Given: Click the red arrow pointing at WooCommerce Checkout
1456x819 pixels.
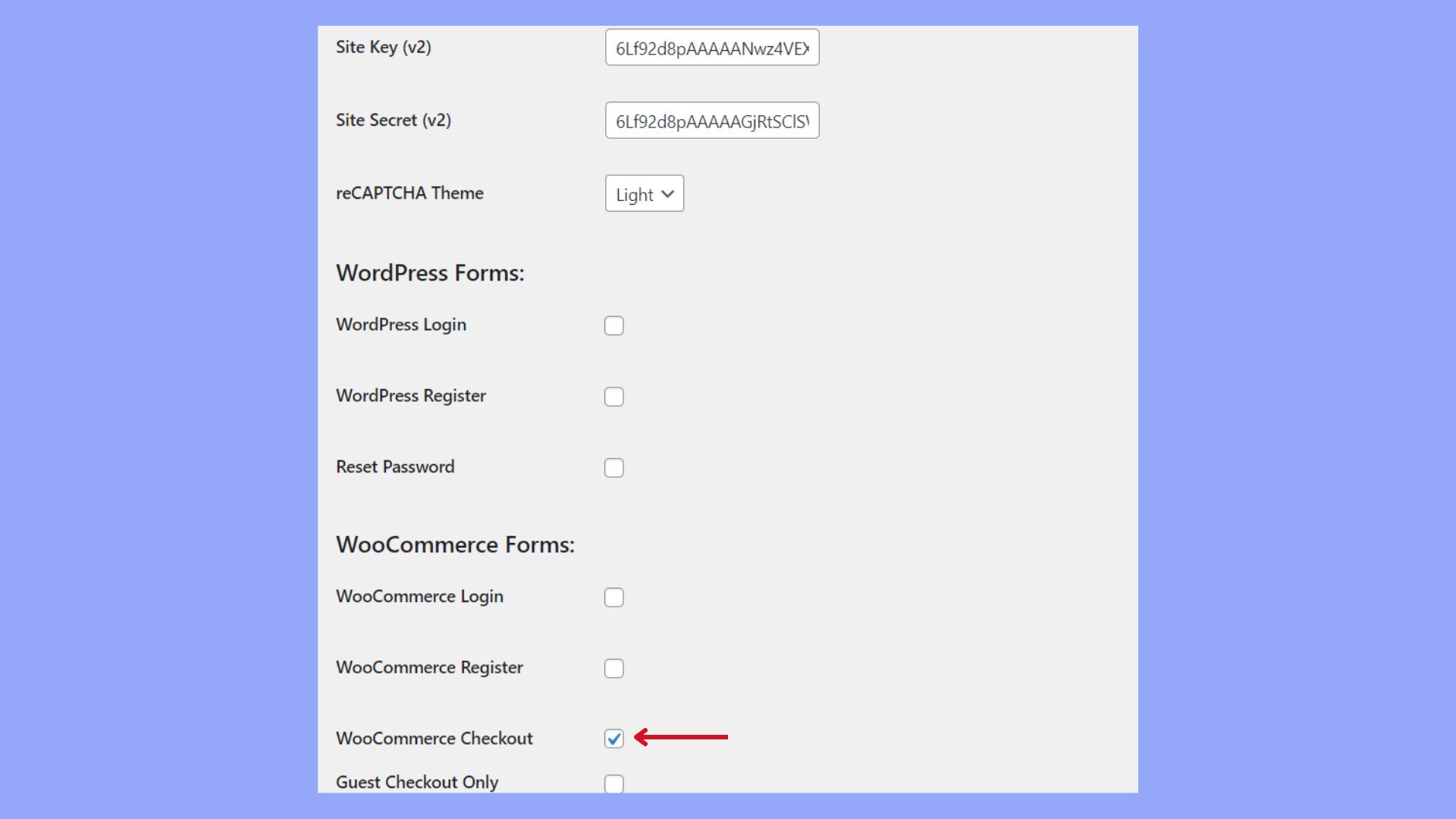Looking at the screenshot, I should [x=681, y=736].
